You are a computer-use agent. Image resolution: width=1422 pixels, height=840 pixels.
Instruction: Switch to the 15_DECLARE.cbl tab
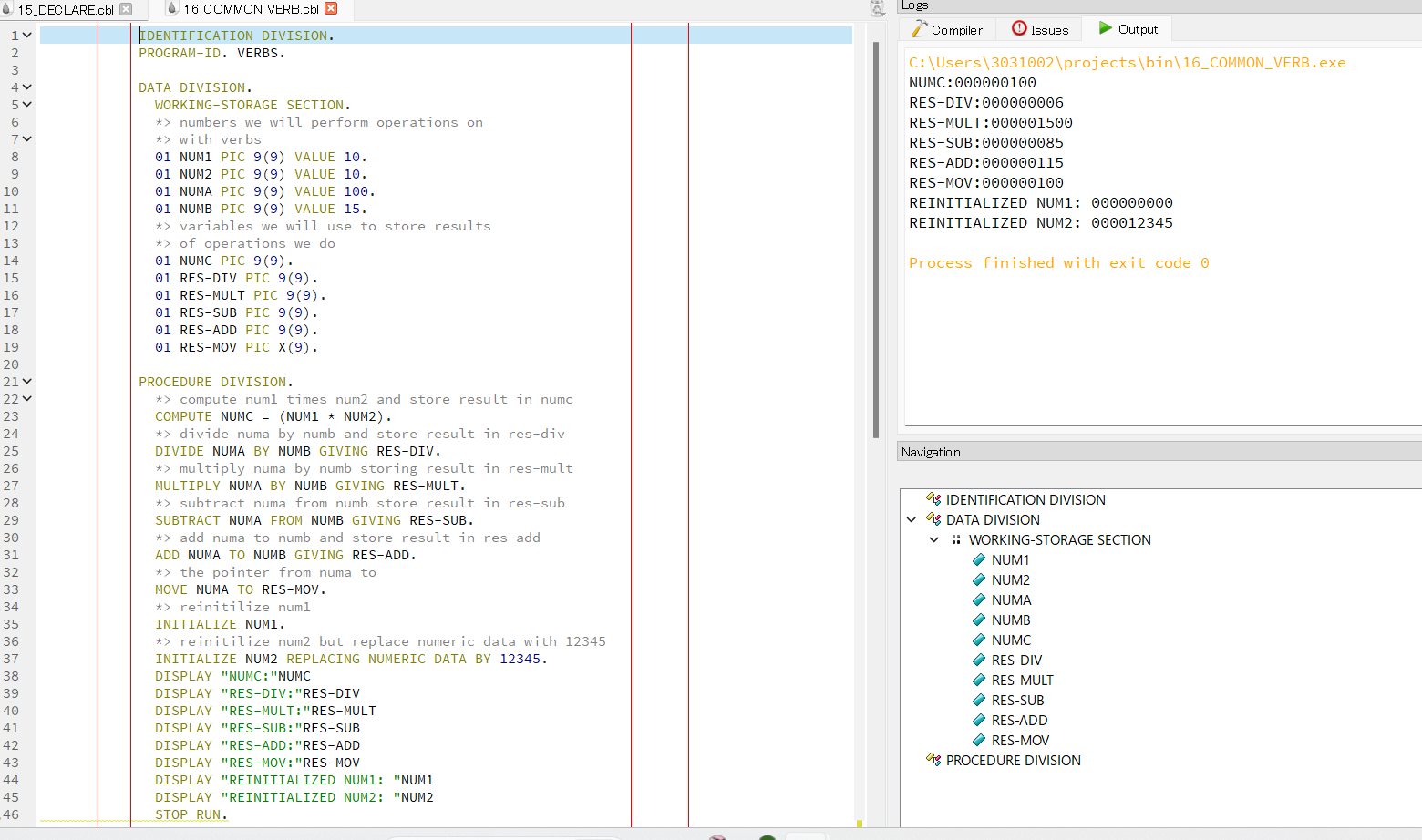tap(67, 9)
